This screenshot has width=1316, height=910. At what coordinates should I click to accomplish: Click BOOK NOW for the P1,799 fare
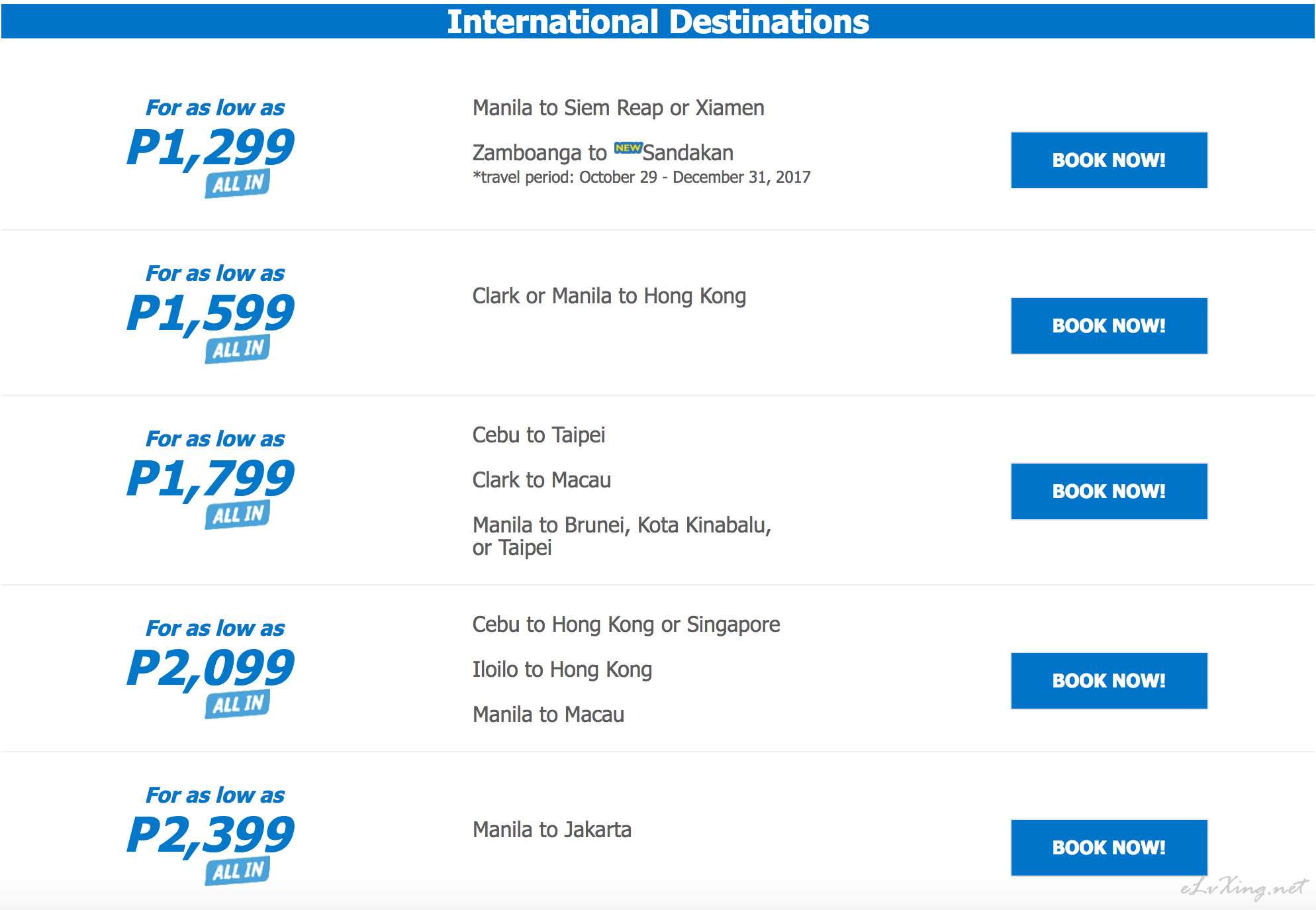click(x=1109, y=491)
